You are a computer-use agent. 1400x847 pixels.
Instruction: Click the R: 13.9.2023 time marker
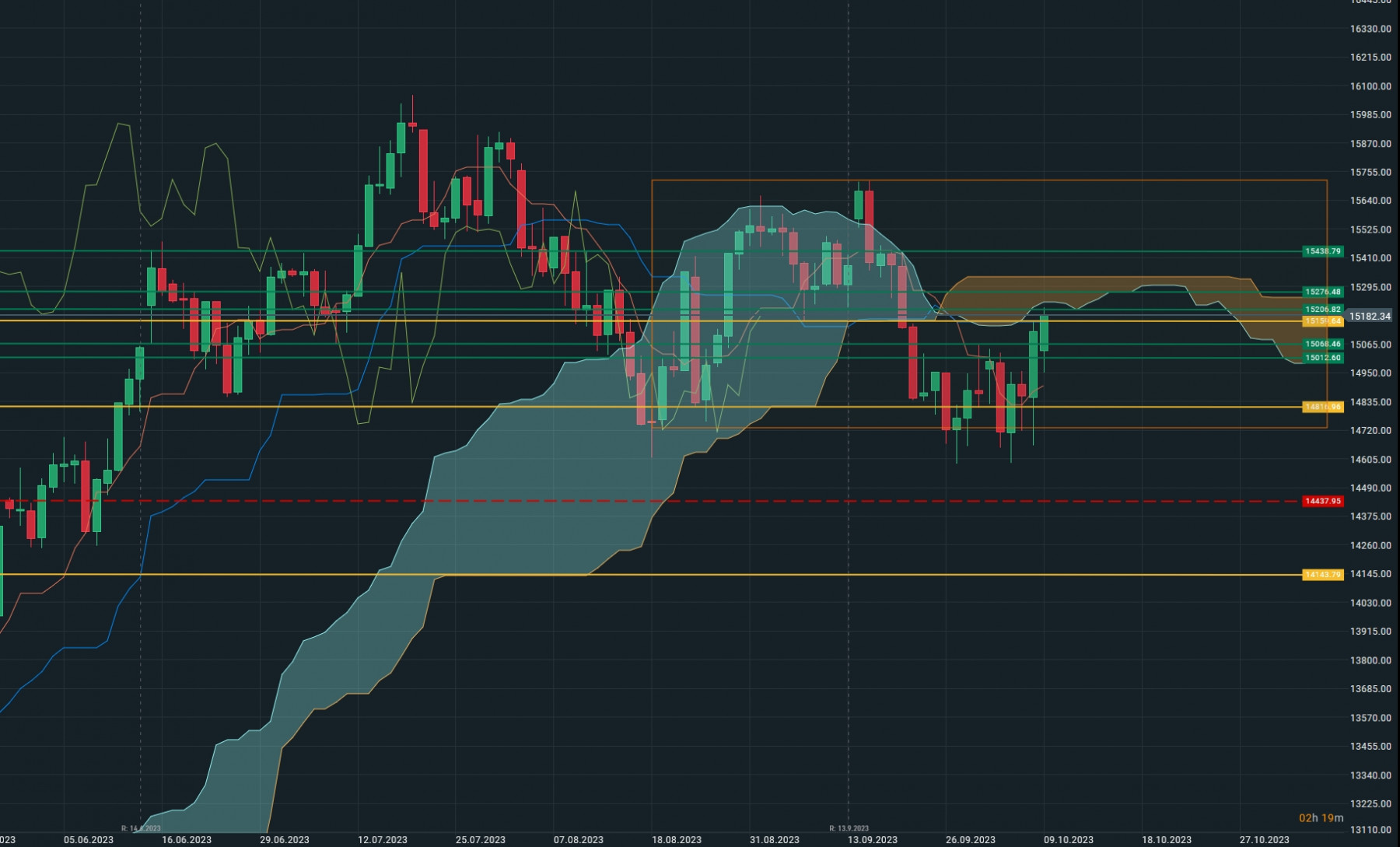pyautogui.click(x=849, y=828)
